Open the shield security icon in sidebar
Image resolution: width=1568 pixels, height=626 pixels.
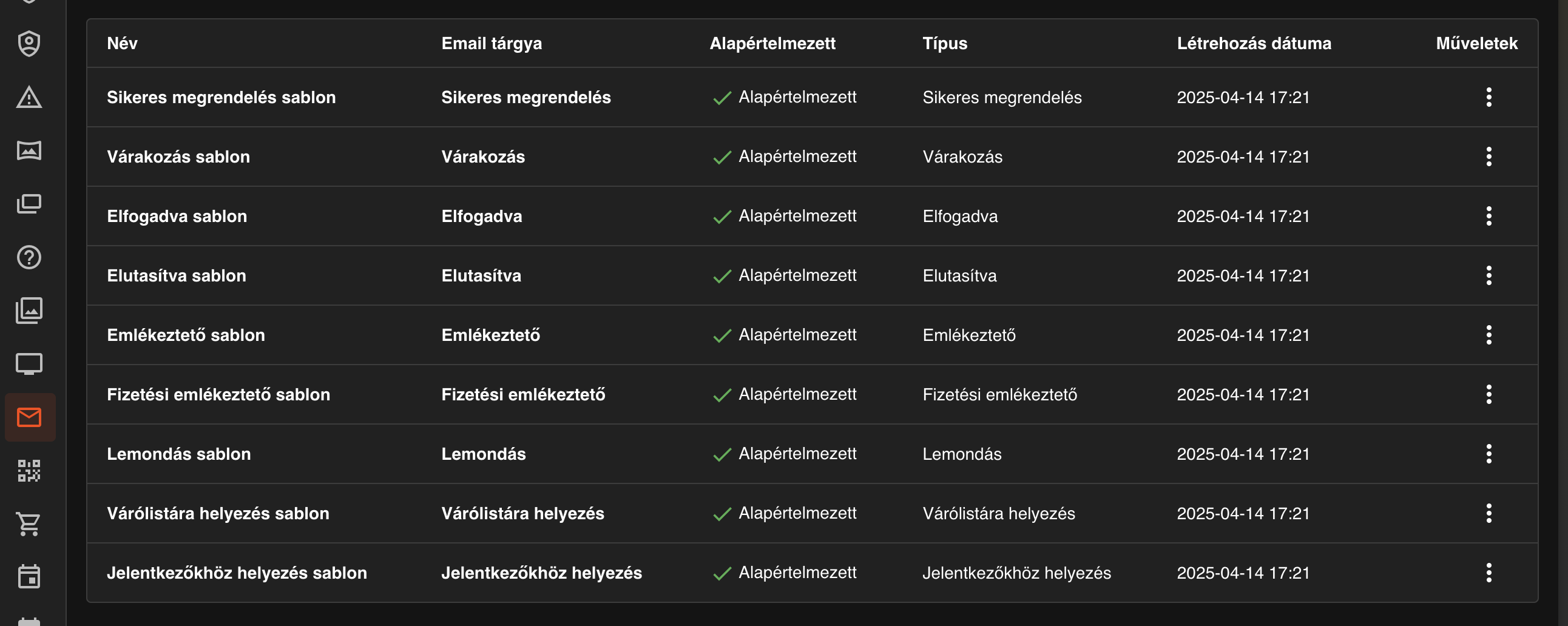(x=29, y=44)
